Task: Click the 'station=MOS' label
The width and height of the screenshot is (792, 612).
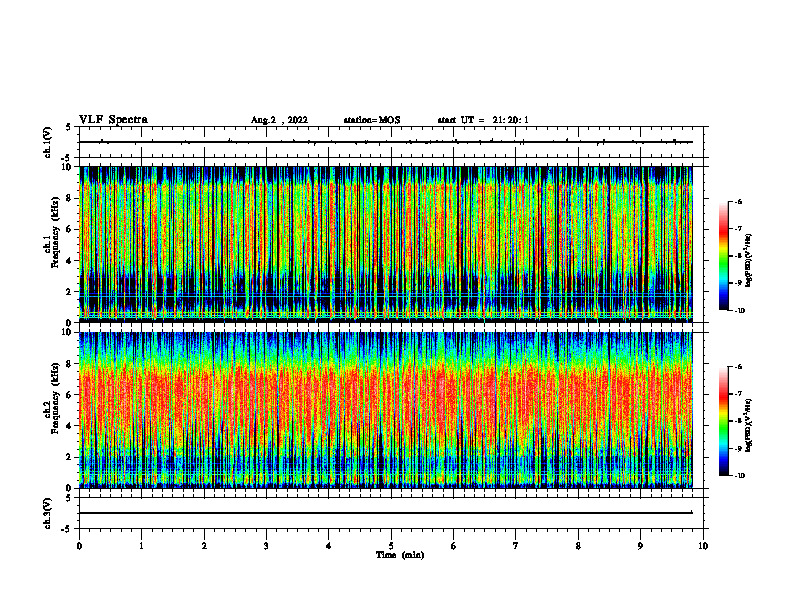Action: click(372, 120)
